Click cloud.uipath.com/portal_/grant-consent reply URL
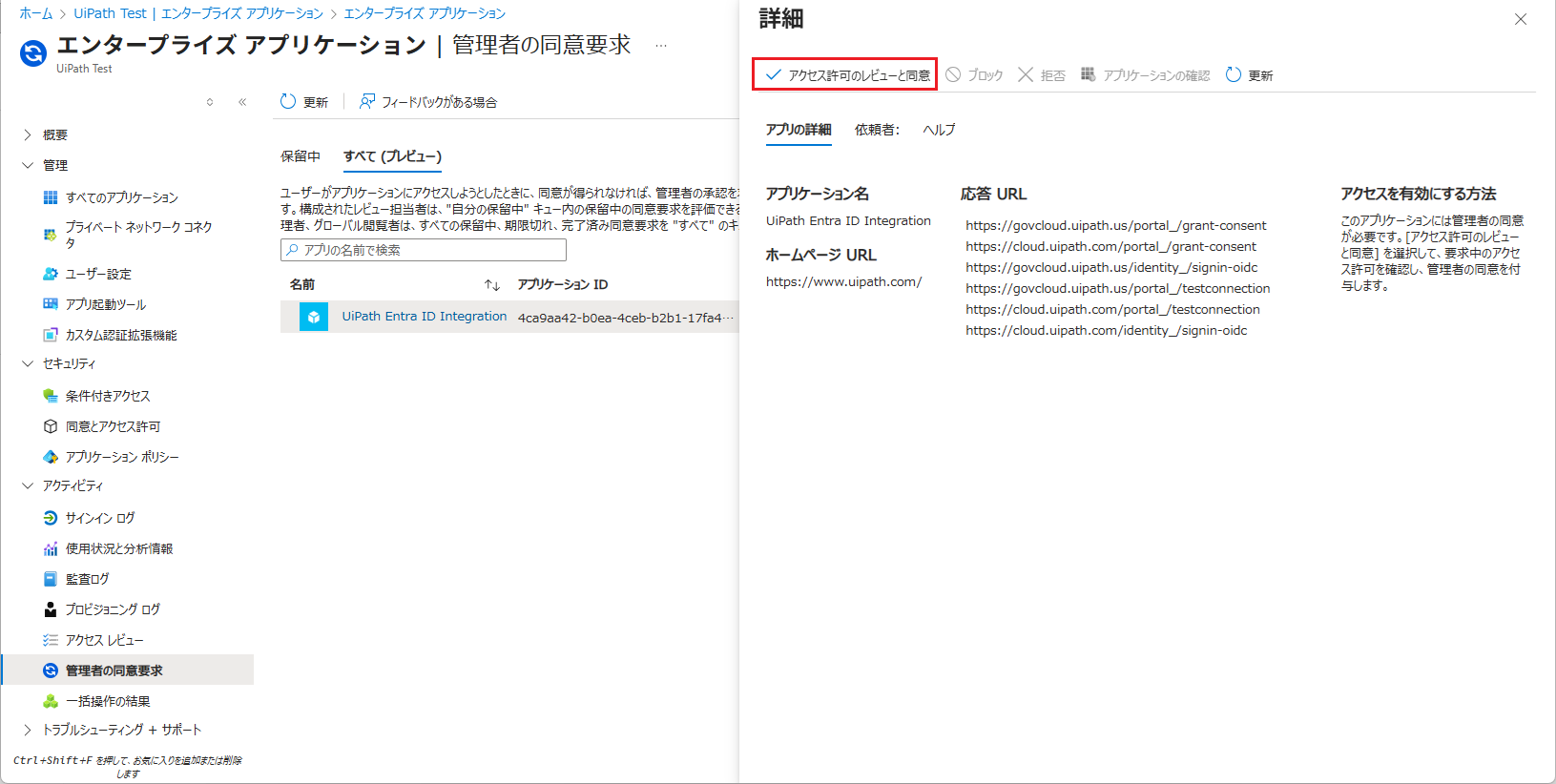This screenshot has height=784, width=1556. pyautogui.click(x=1110, y=247)
